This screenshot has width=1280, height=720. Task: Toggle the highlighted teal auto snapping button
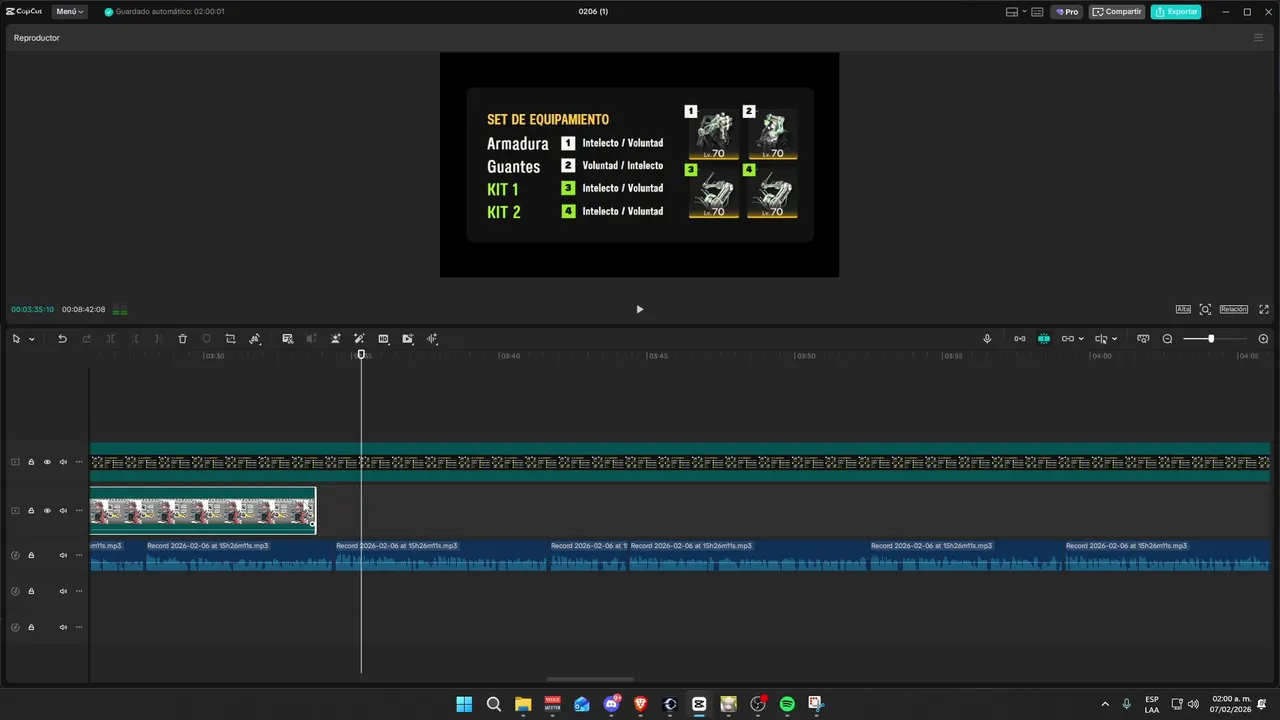(1043, 339)
